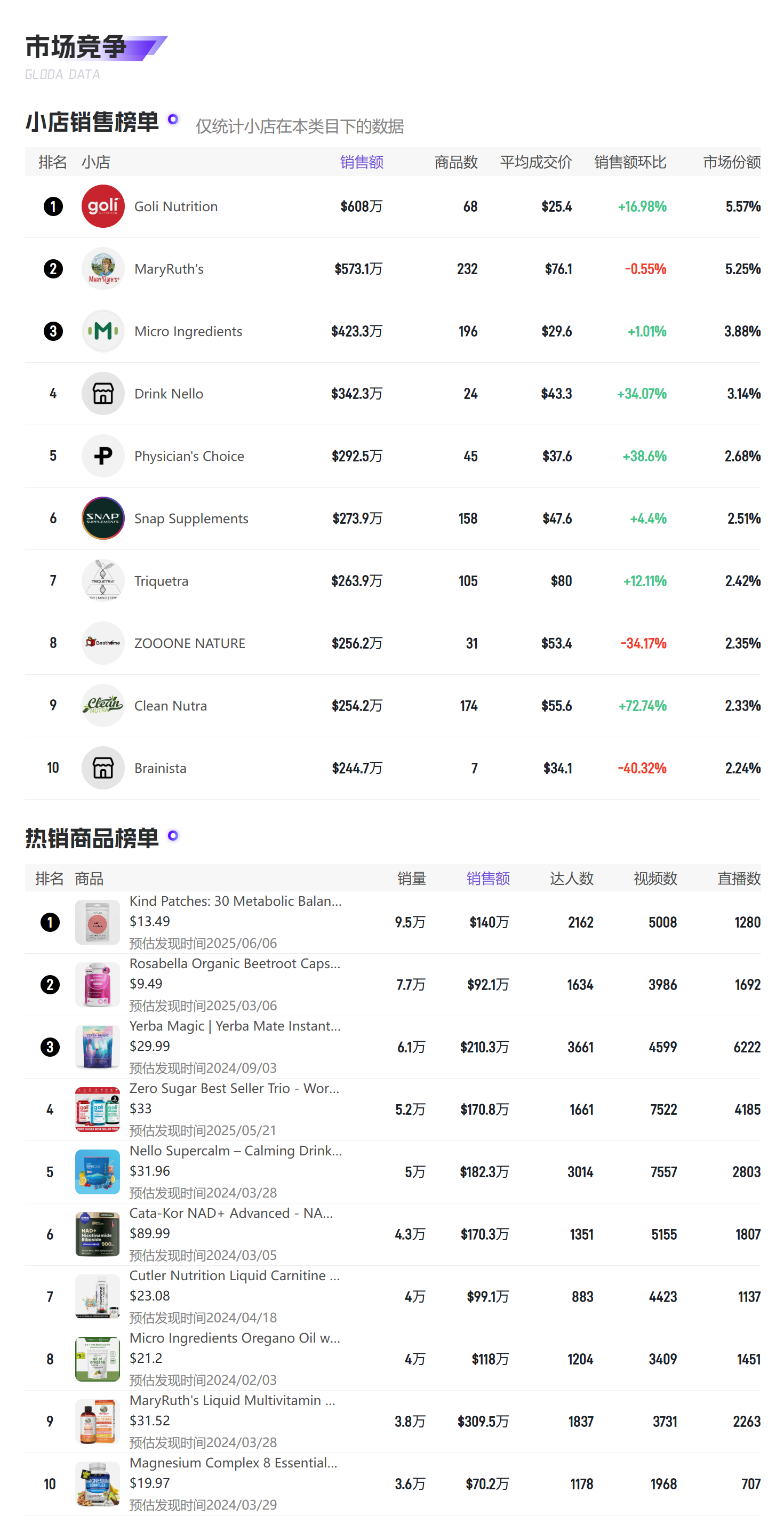Open Yerba Magic product title link

coord(235,1026)
